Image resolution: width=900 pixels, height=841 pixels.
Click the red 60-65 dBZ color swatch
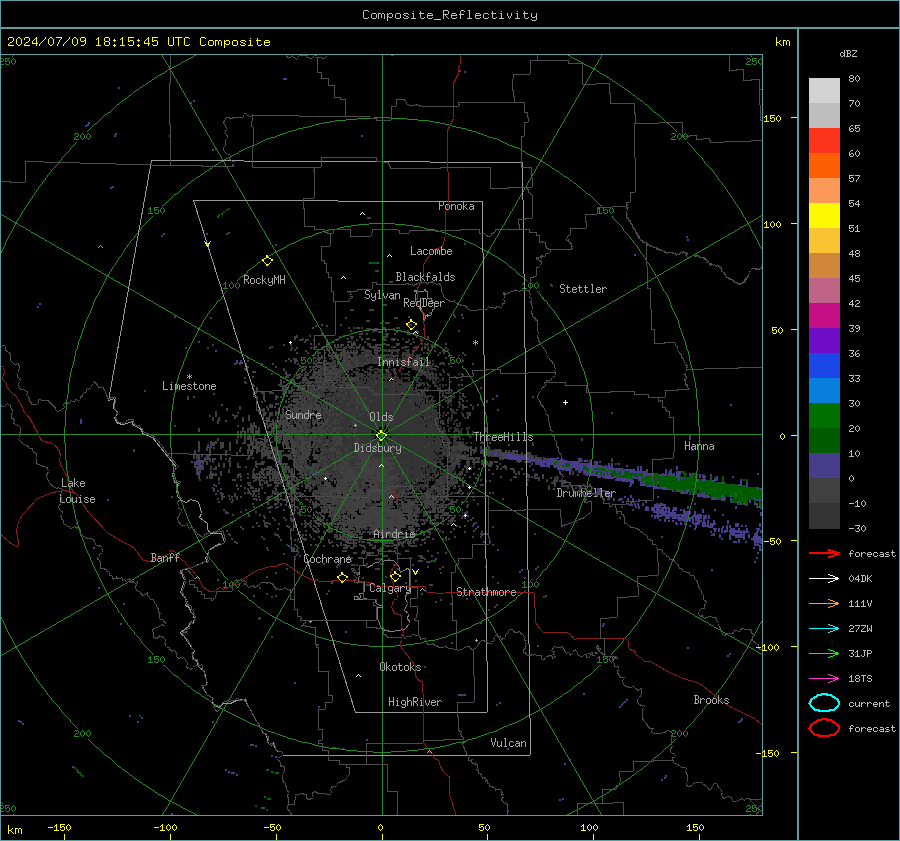point(824,141)
